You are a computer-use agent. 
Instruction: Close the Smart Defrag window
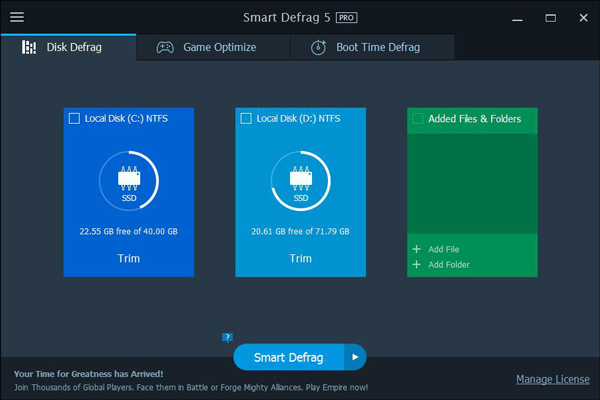pyautogui.click(x=583, y=18)
